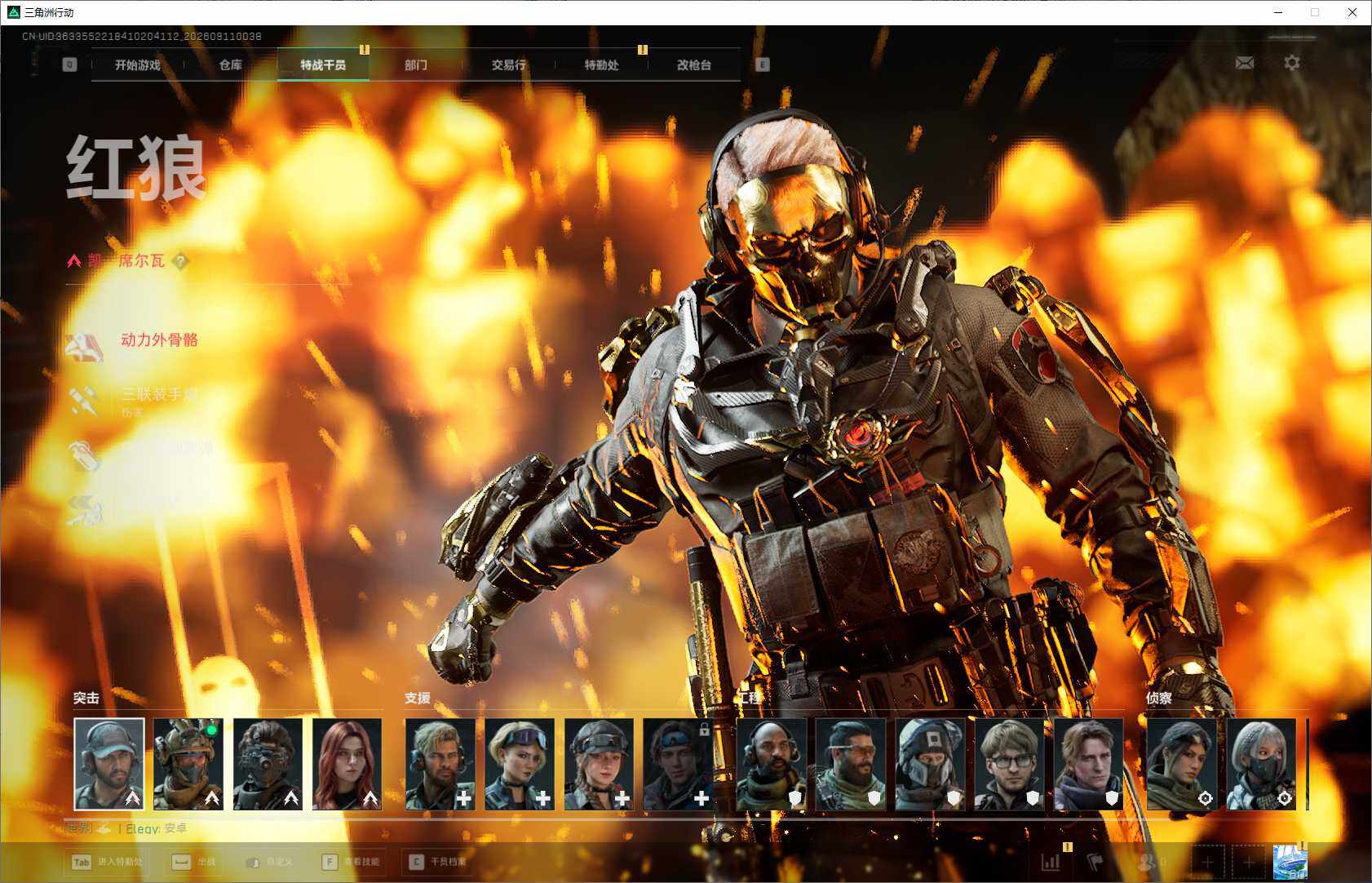Open the mail envelope icon
Screen dimensions: 1372x883
pyautogui.click(x=1245, y=63)
